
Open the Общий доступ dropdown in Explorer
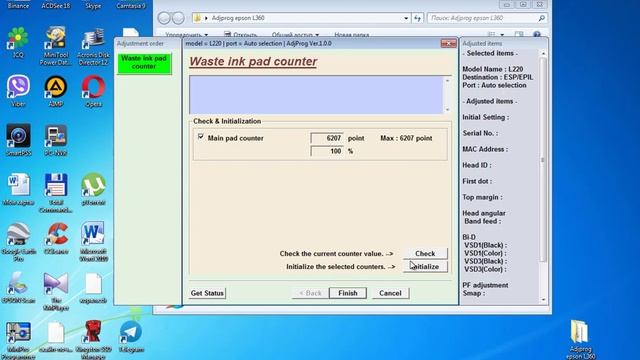tap(295, 35)
